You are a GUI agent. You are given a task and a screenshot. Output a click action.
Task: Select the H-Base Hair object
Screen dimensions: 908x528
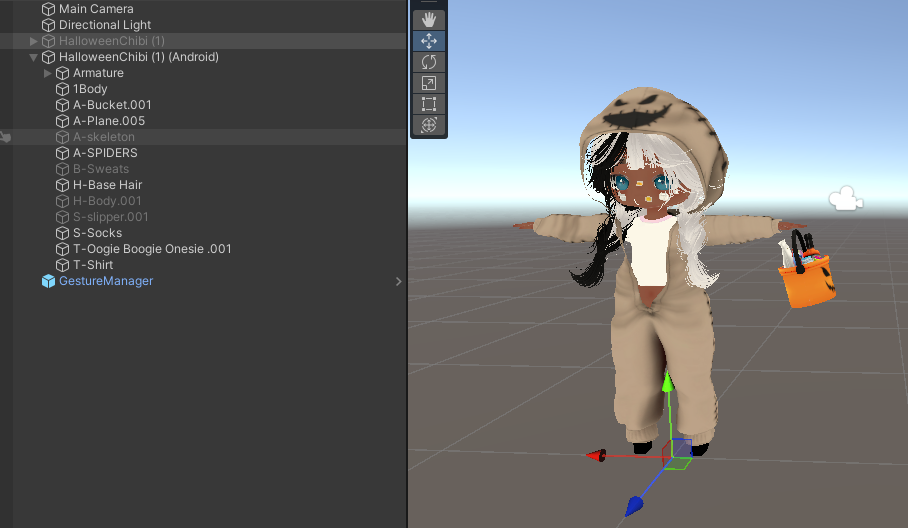coord(107,185)
